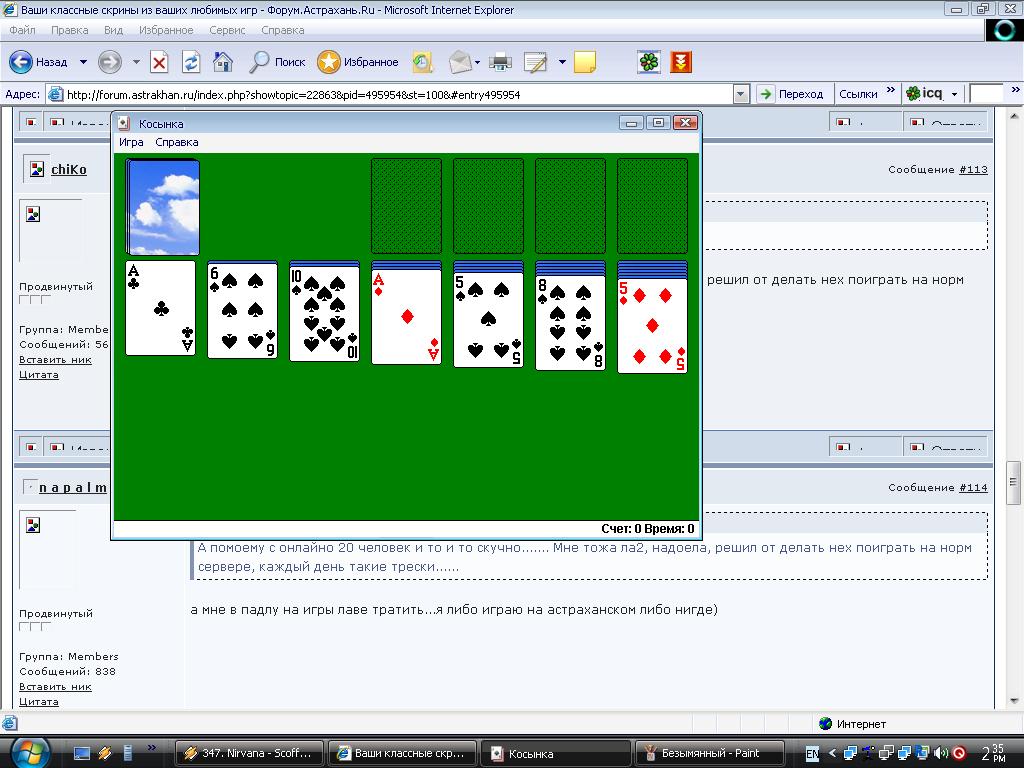Click the Stop button in the IE toolbar
The height and width of the screenshot is (768, 1024).
(159, 62)
